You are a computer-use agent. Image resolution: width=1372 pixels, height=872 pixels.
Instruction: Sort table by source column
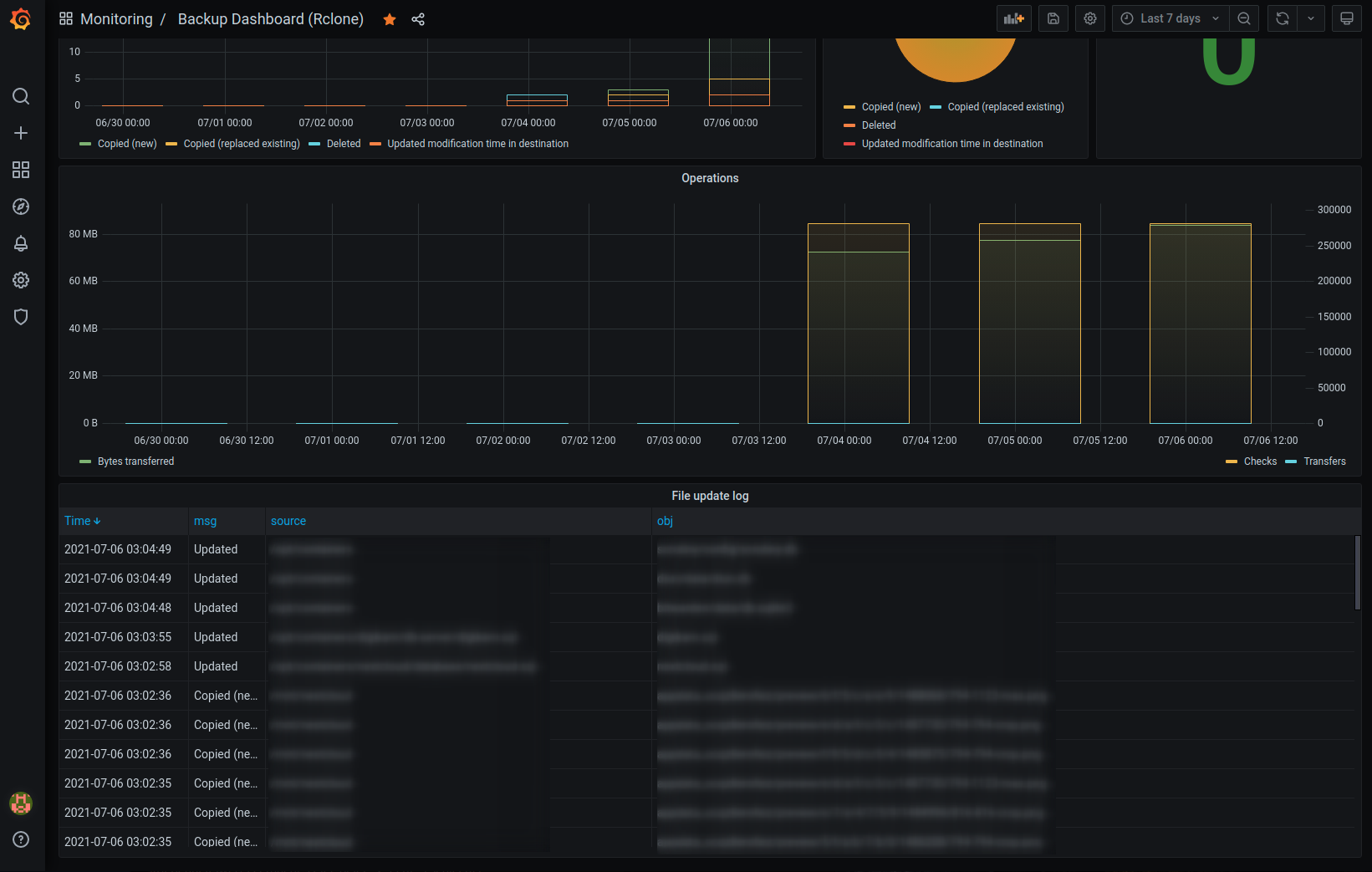(x=288, y=521)
